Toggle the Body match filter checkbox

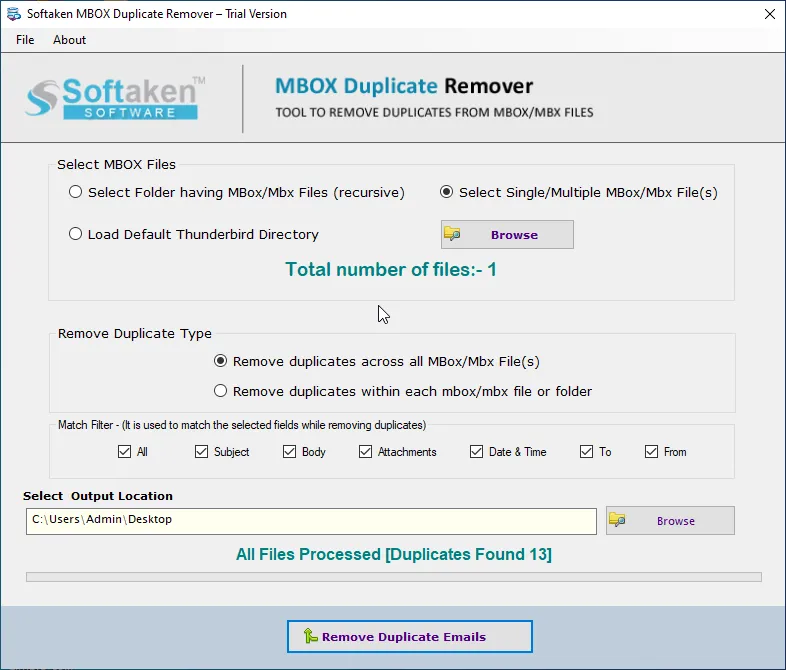(x=290, y=452)
